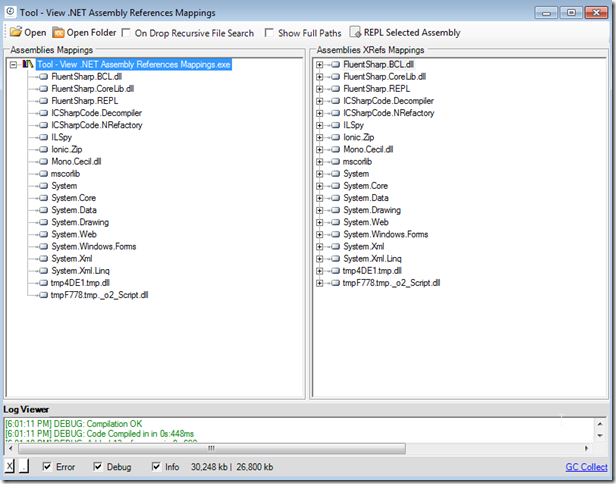Click the Open Folder toolbar label

[x=92, y=33]
